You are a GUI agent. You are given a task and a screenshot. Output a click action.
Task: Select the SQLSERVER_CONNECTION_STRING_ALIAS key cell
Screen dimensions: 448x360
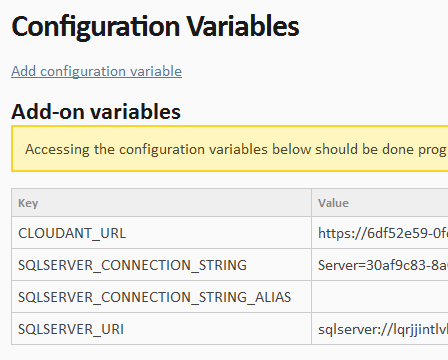pos(161,297)
